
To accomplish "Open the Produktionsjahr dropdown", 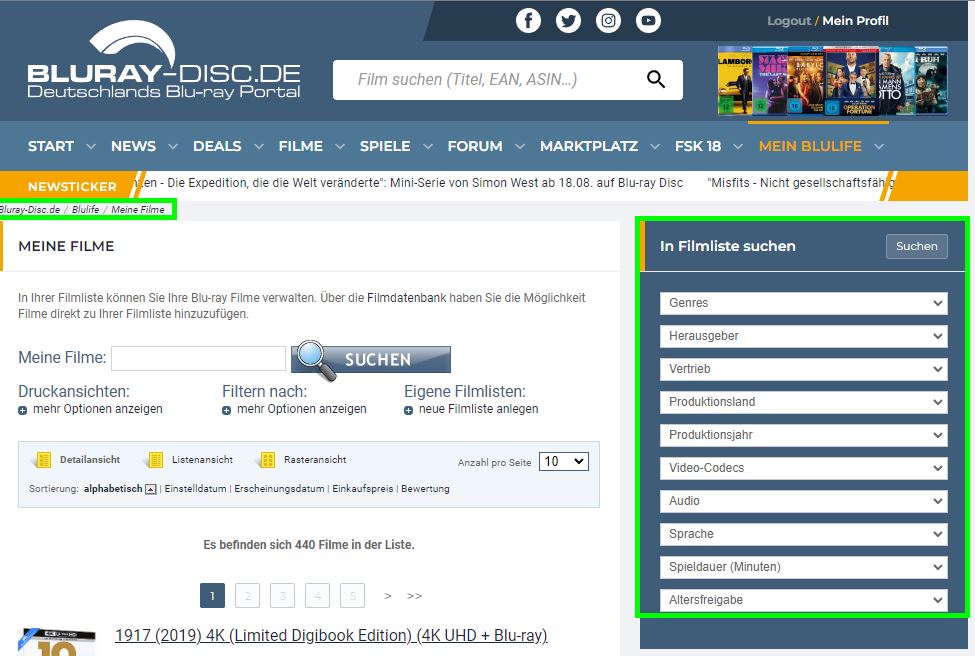I will (x=803, y=435).
